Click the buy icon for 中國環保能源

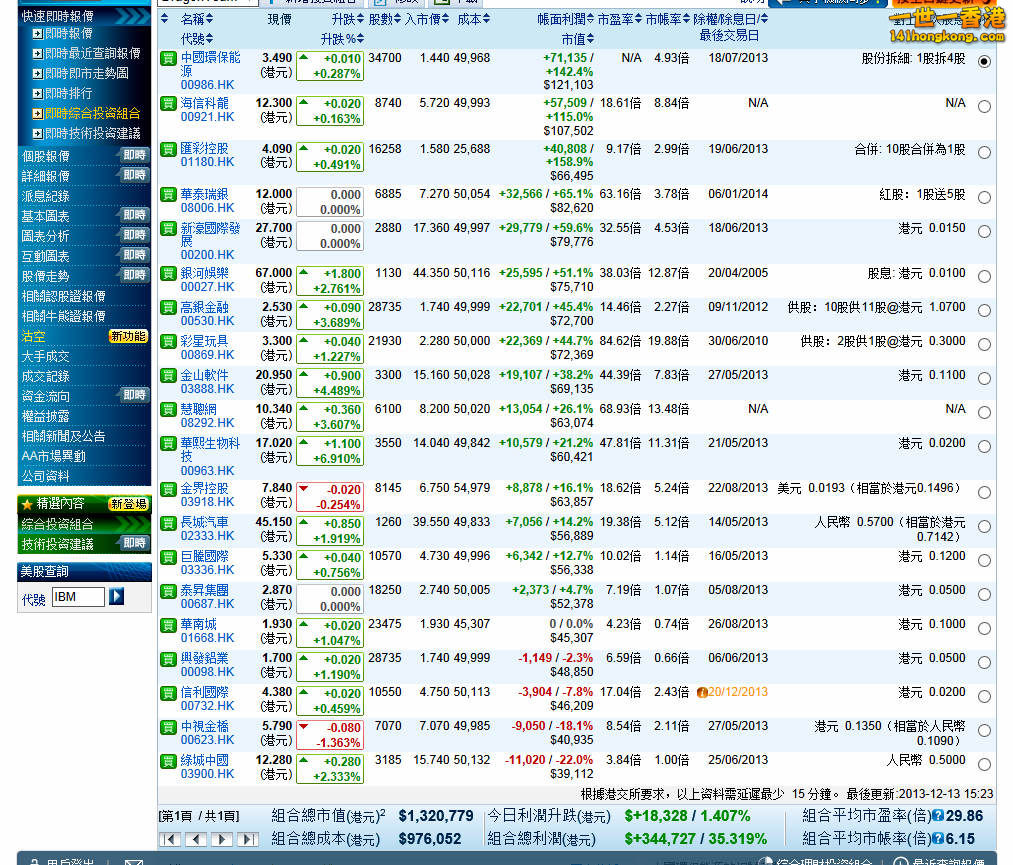[x=168, y=59]
